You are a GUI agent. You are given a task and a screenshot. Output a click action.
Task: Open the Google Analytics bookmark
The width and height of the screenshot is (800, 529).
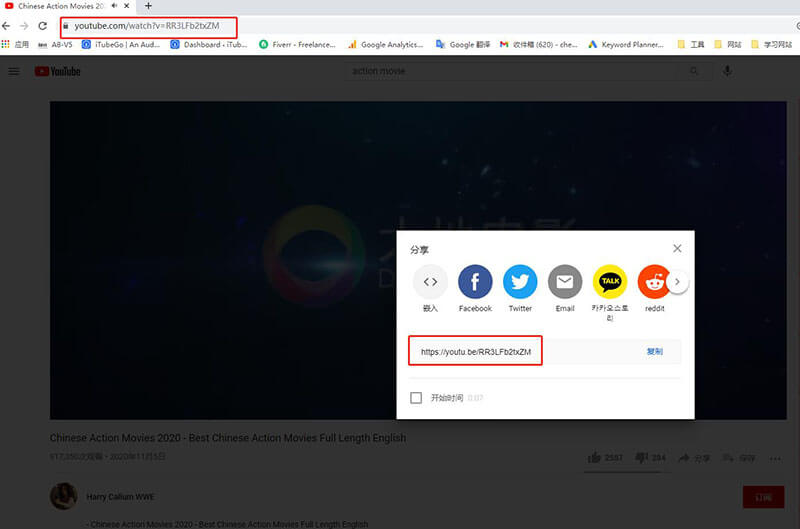point(386,44)
